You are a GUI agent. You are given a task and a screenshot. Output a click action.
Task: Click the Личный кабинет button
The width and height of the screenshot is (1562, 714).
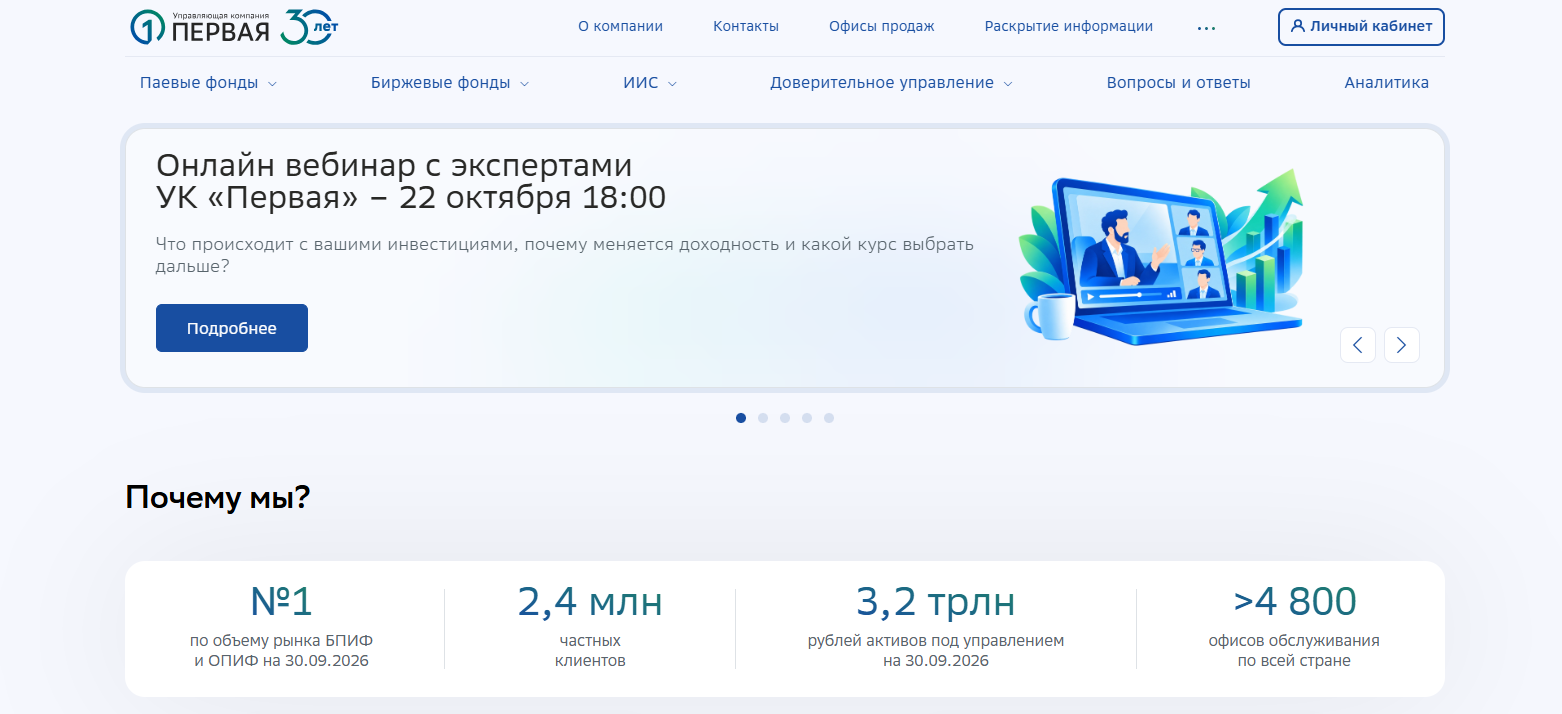[1361, 27]
